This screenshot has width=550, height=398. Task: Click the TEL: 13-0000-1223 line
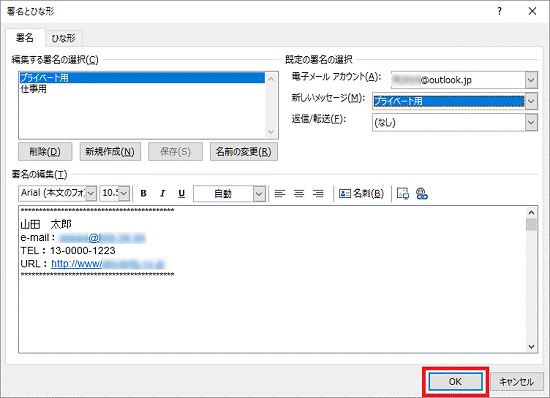pyautogui.click(x=68, y=251)
